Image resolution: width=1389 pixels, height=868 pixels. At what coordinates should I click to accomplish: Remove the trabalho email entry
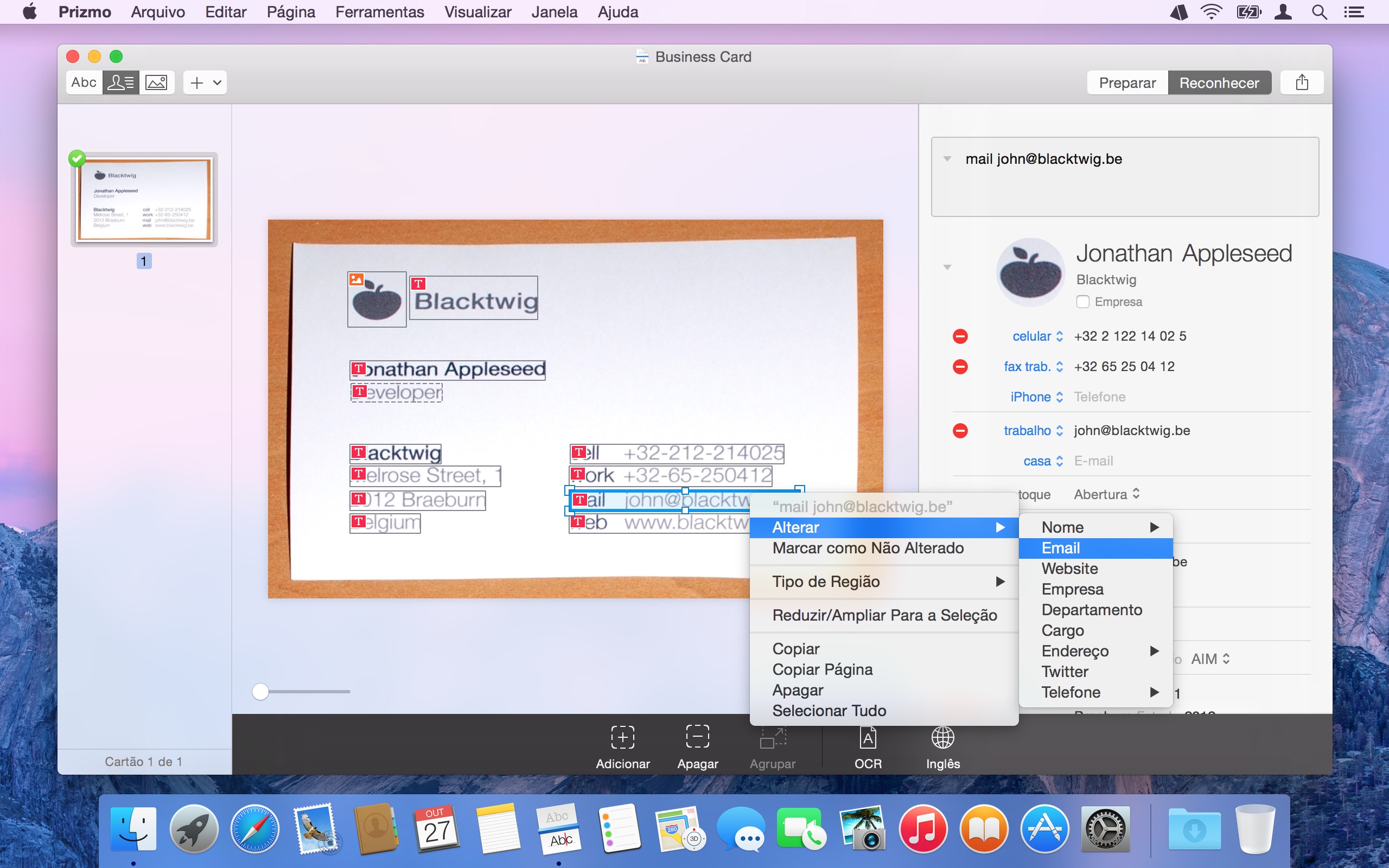(x=960, y=431)
